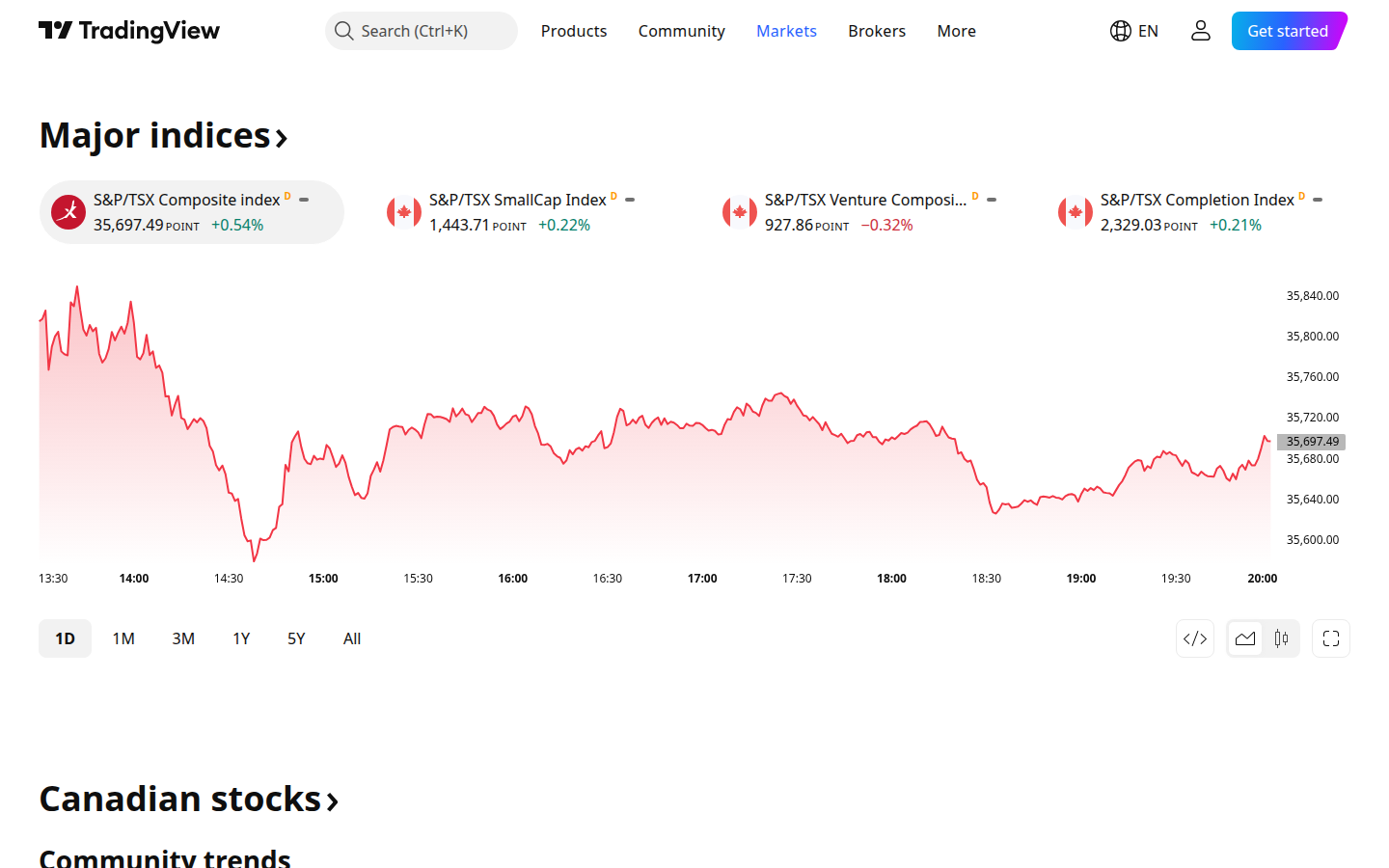The image size is (1389, 868).
Task: Open the Community menu
Action: click(681, 31)
